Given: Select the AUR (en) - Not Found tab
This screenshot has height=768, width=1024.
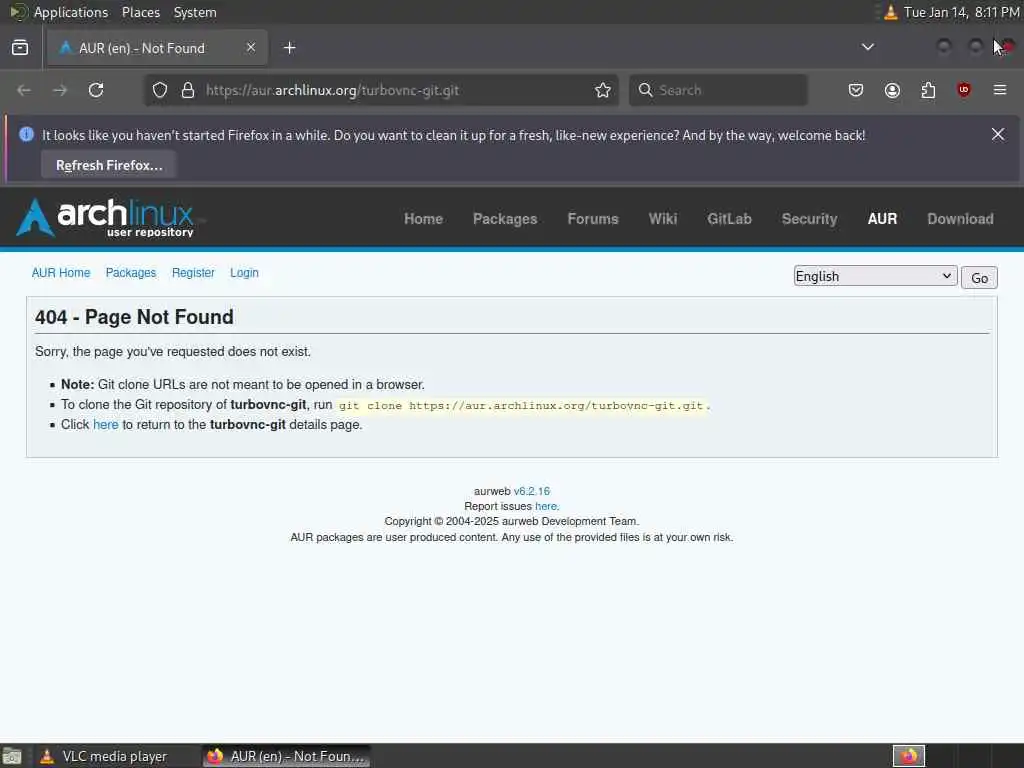Looking at the screenshot, I should click(157, 48).
